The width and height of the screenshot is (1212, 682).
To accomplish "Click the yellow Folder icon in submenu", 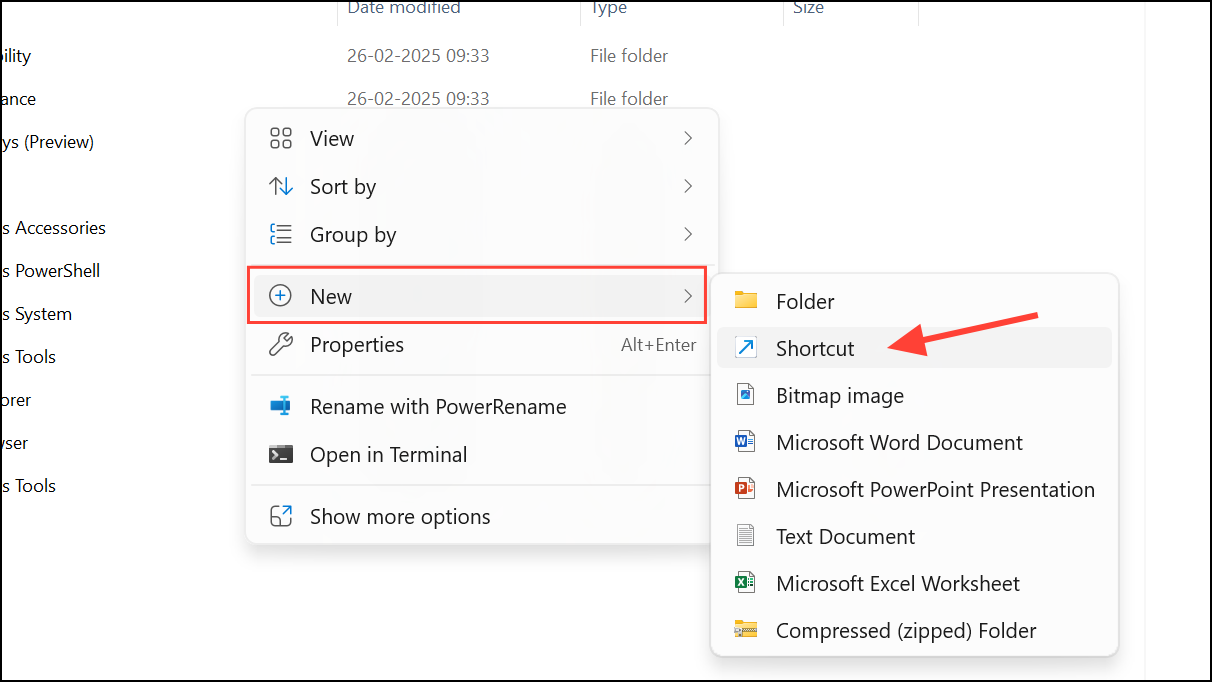I will click(x=746, y=300).
